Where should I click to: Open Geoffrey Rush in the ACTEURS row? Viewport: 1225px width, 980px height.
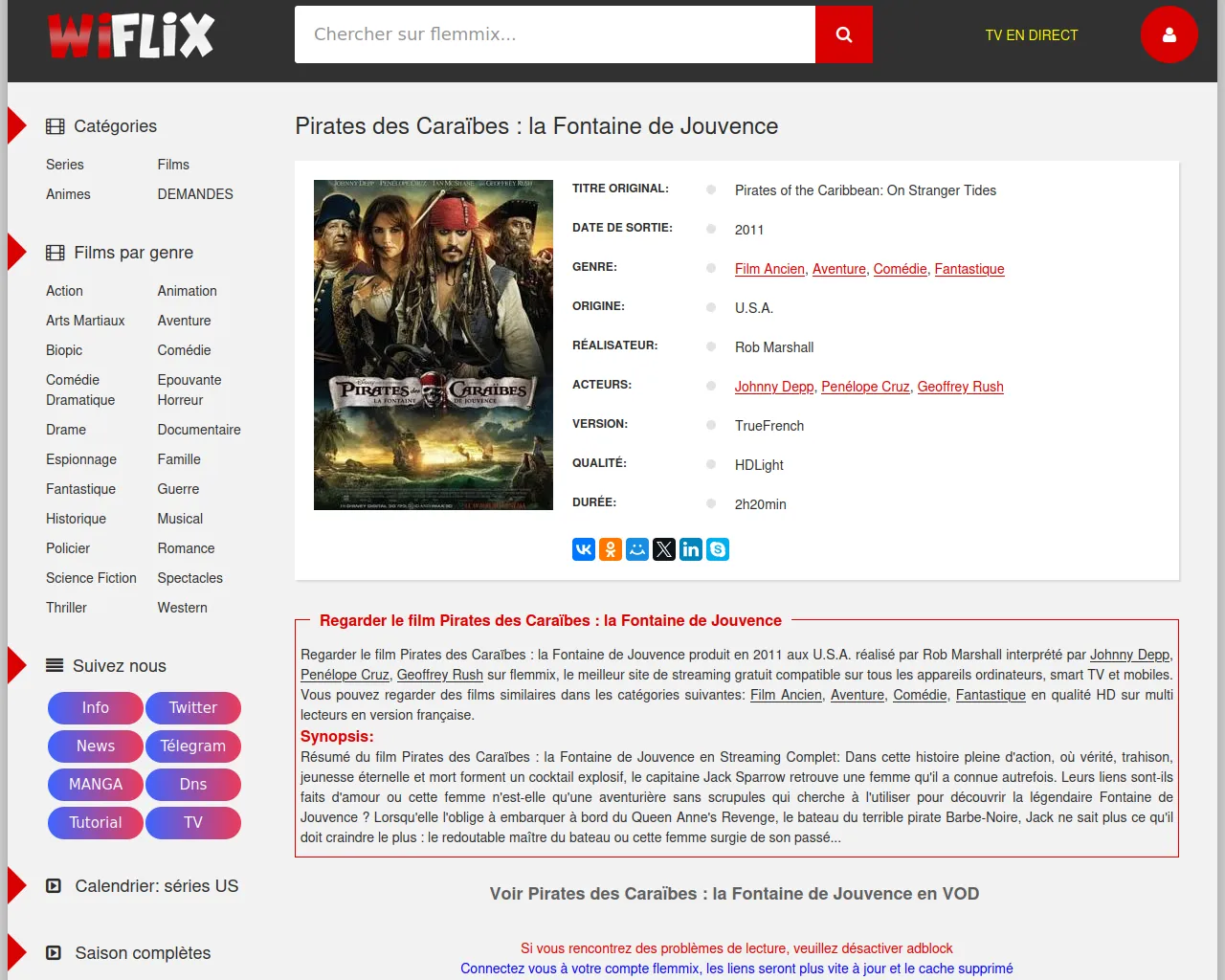[x=960, y=387]
